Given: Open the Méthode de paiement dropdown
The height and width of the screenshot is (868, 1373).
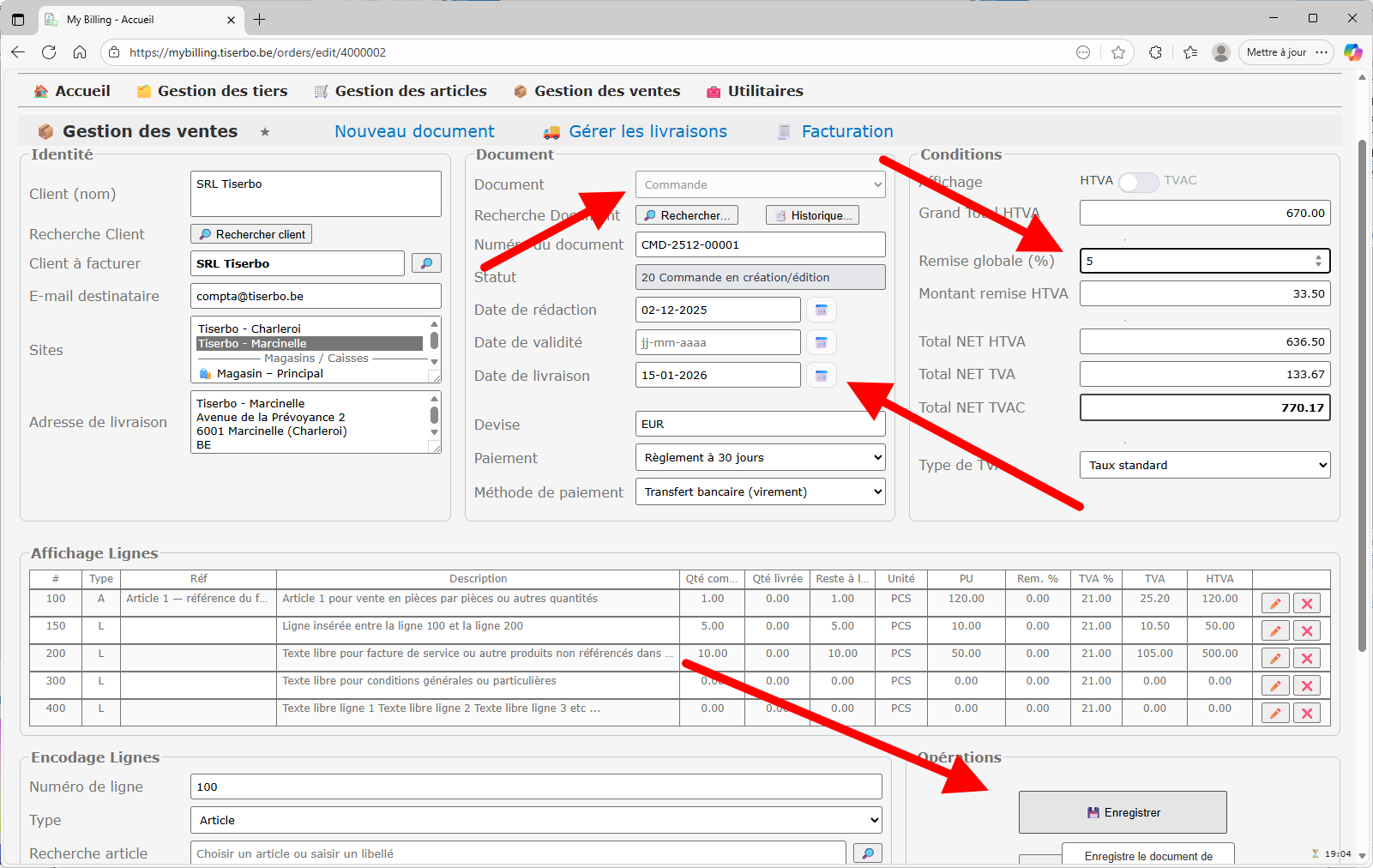Looking at the screenshot, I should click(x=760, y=492).
